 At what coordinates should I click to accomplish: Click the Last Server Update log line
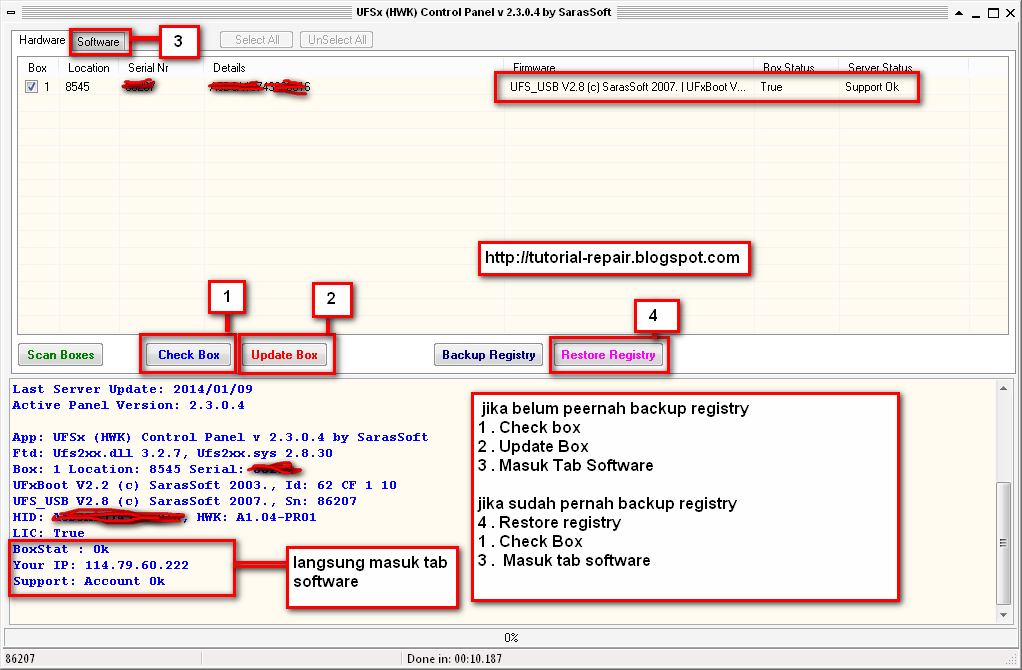[132, 389]
